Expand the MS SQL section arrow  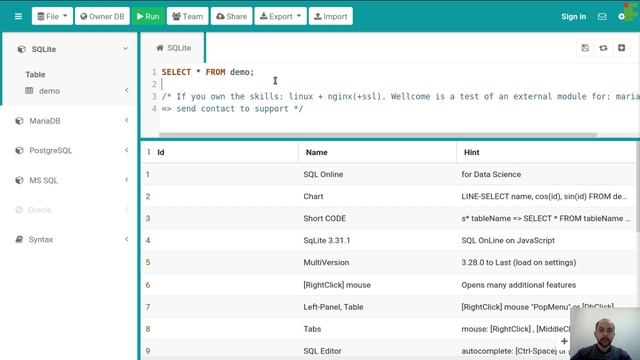click(x=127, y=180)
